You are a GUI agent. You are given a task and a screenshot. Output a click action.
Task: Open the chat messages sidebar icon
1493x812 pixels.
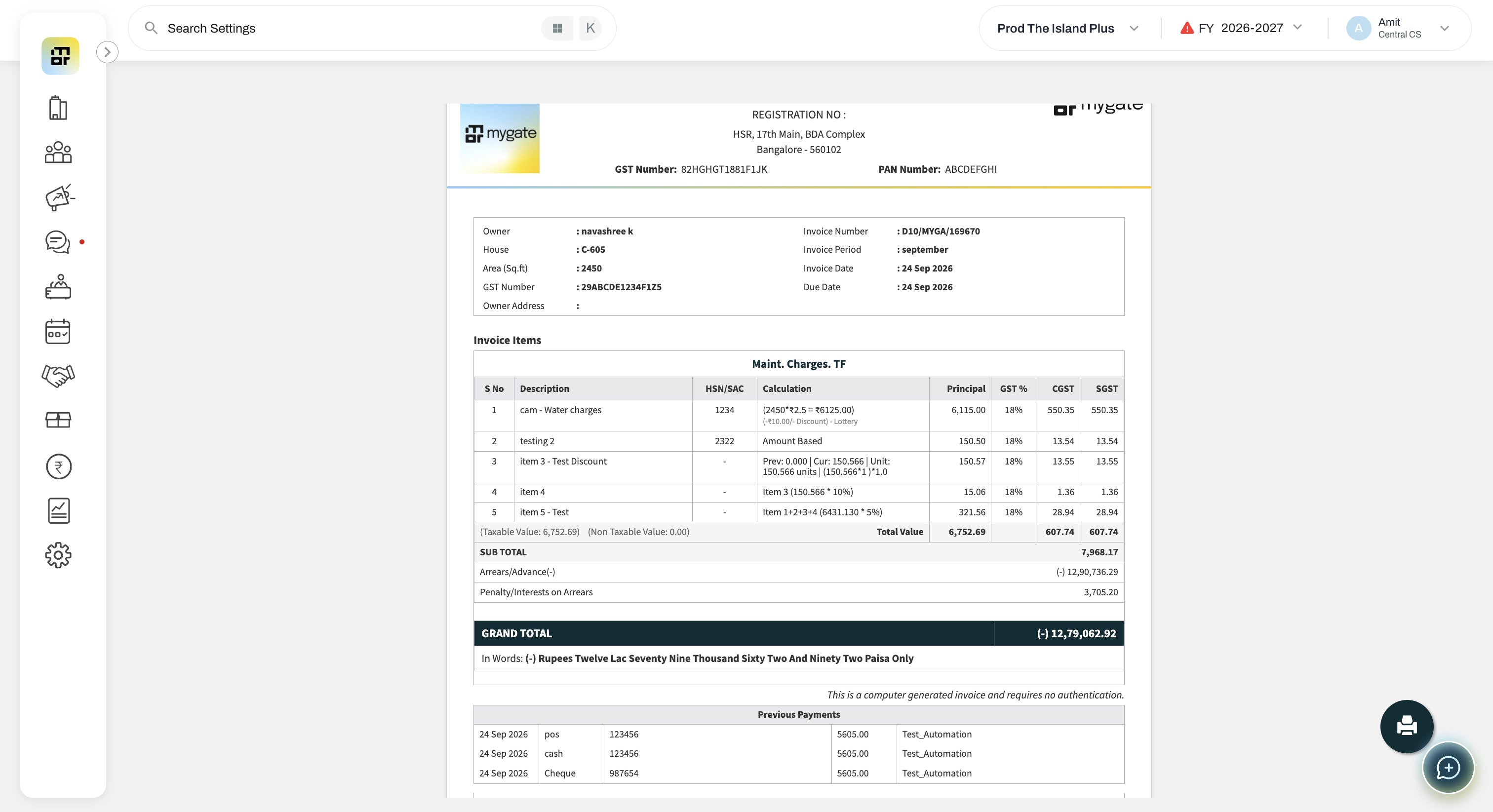(58, 242)
